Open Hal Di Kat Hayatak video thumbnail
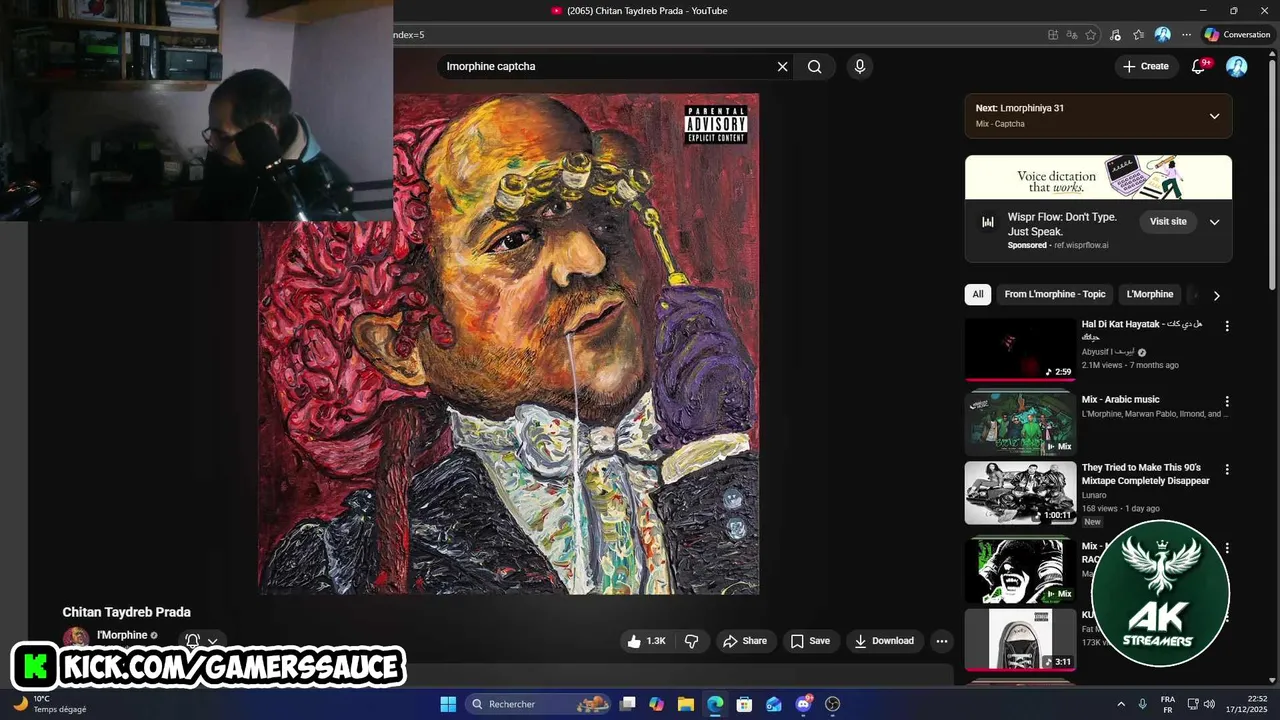The height and width of the screenshot is (720, 1280). [x=1020, y=349]
